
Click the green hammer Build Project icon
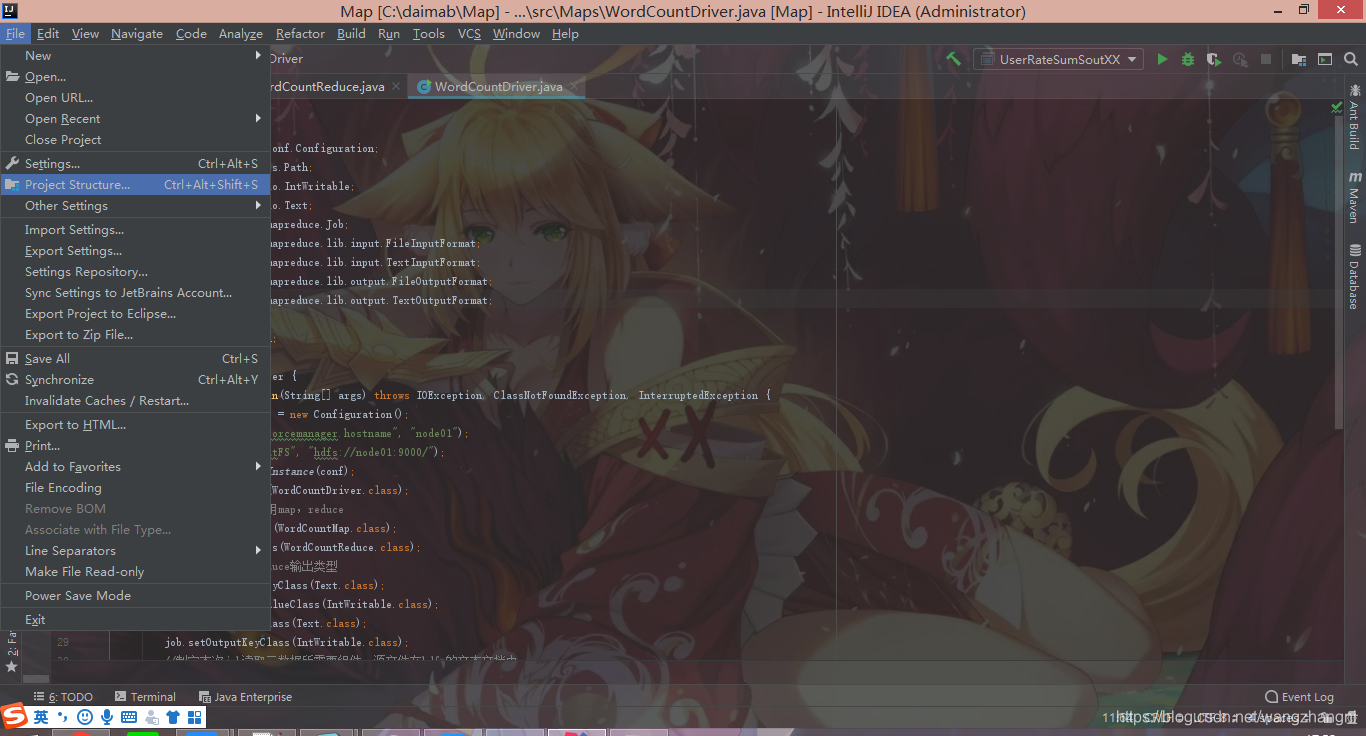coord(953,59)
